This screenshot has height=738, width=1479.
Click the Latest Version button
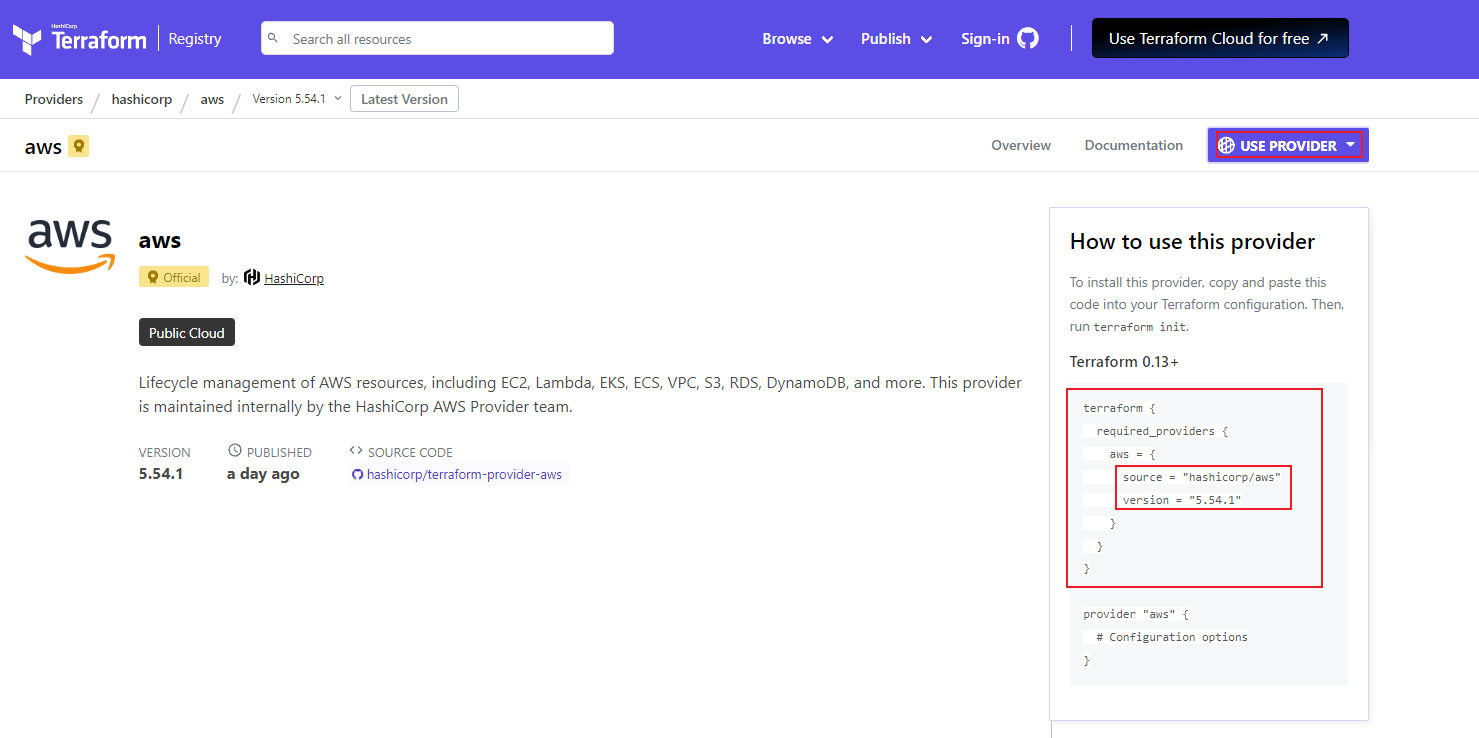[404, 99]
